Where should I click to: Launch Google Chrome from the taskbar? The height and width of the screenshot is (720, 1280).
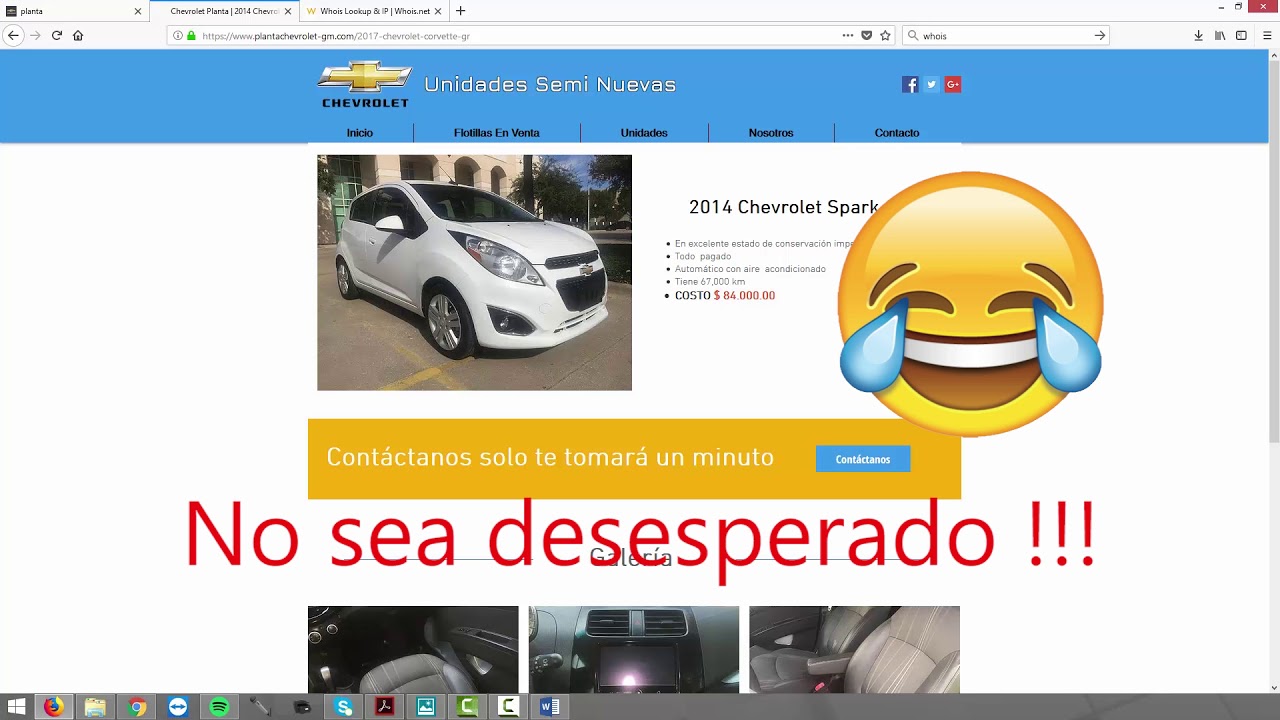point(137,707)
